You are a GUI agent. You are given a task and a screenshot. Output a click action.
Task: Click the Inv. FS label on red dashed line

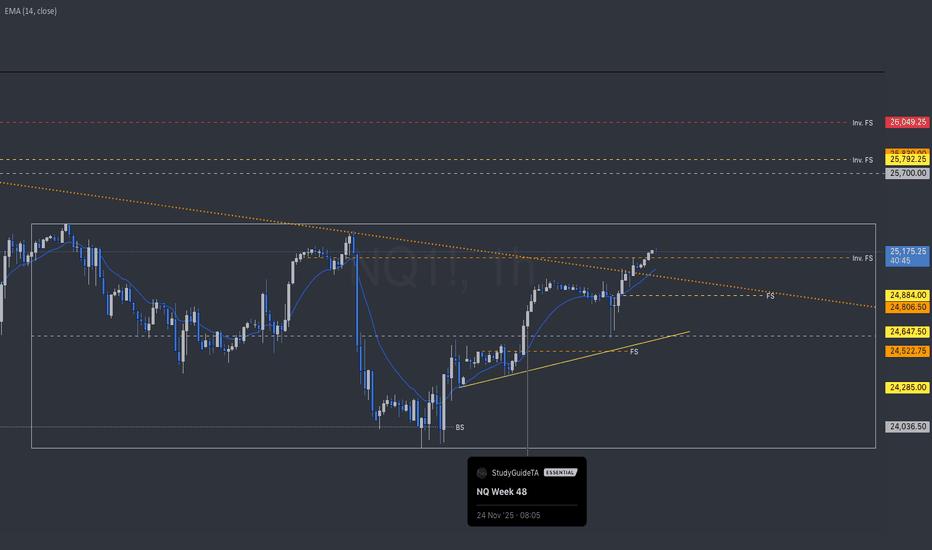[x=862, y=123]
